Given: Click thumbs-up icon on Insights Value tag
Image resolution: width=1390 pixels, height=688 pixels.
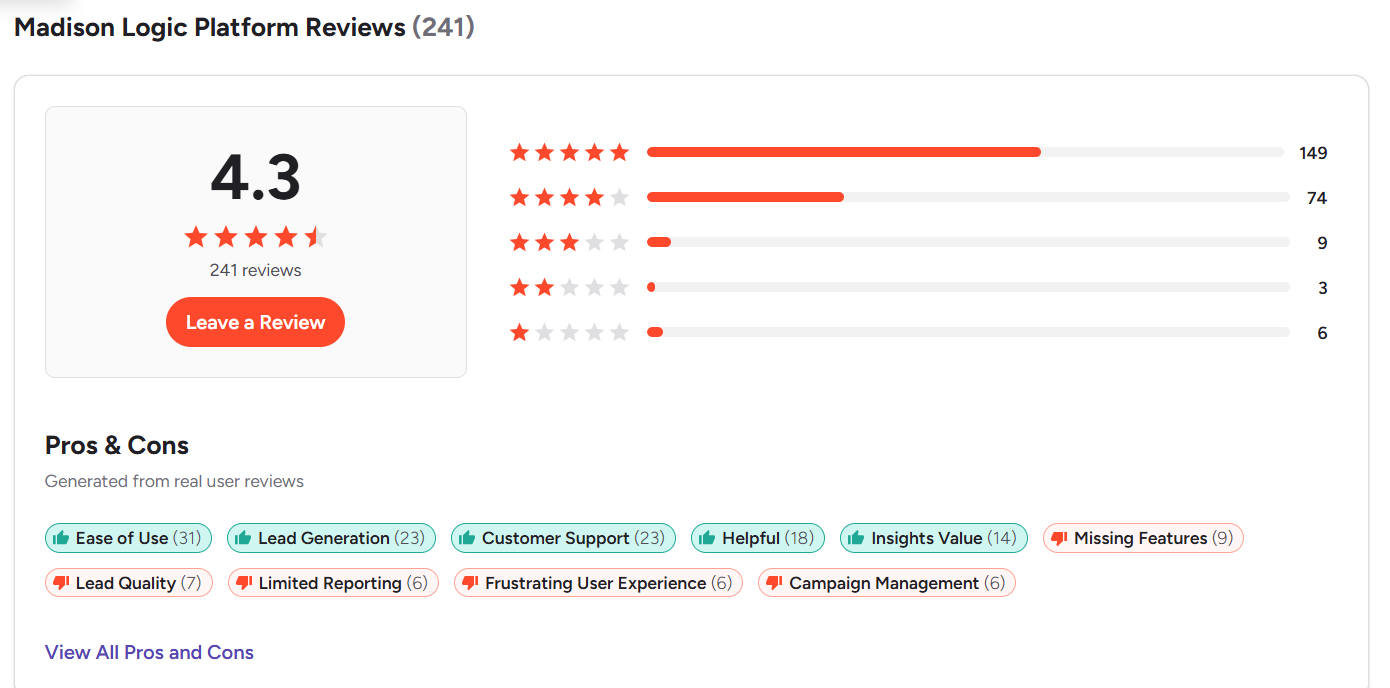Looking at the screenshot, I should point(857,538).
